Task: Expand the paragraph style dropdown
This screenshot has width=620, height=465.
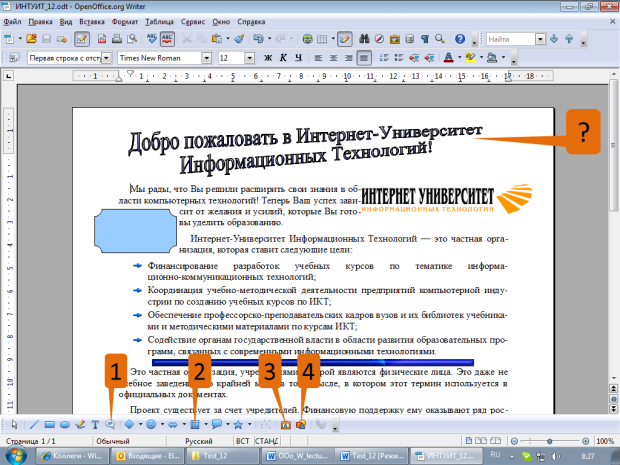Action: [107, 58]
